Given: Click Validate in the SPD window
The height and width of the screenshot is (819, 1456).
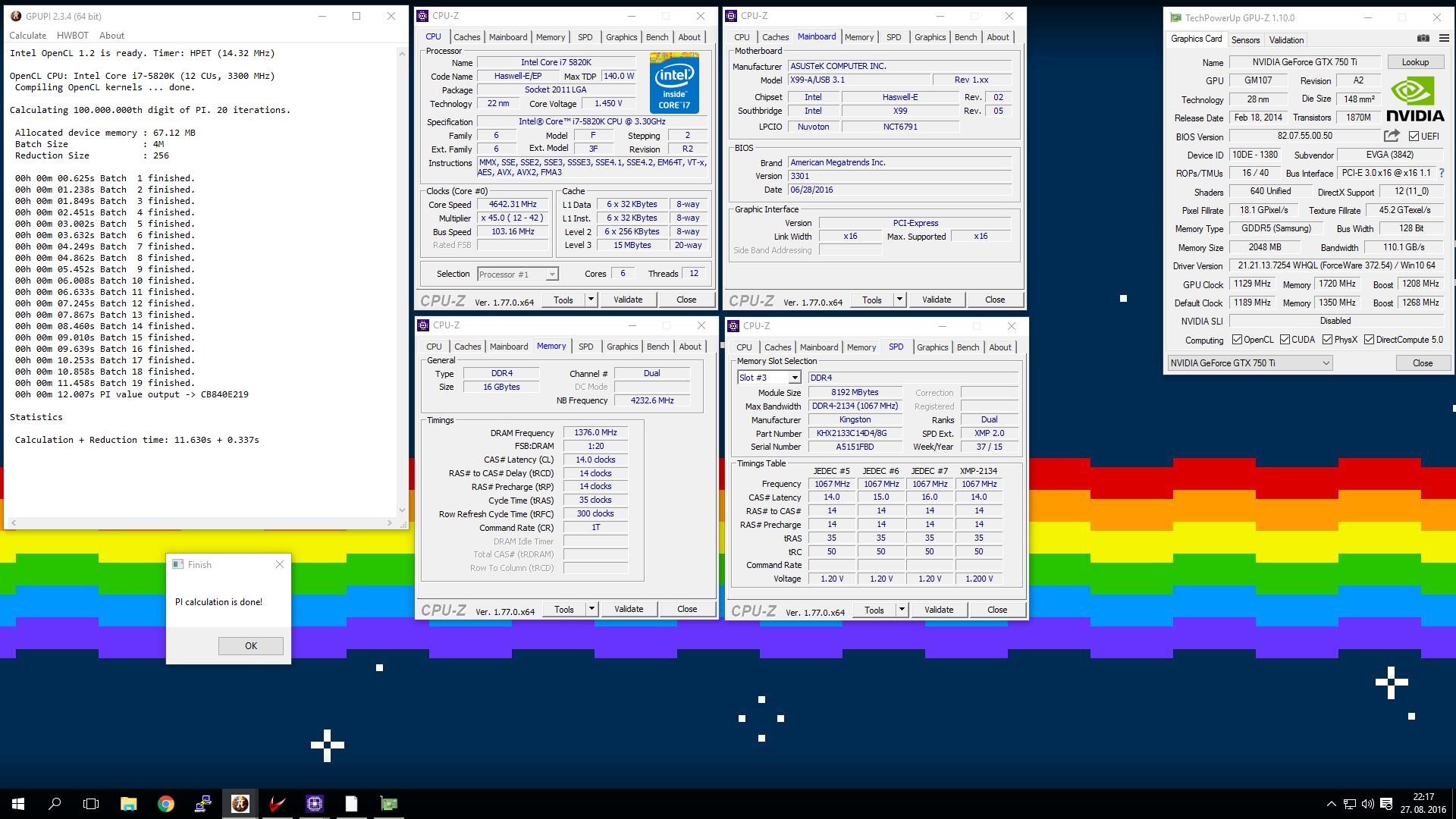Looking at the screenshot, I should tap(939, 610).
